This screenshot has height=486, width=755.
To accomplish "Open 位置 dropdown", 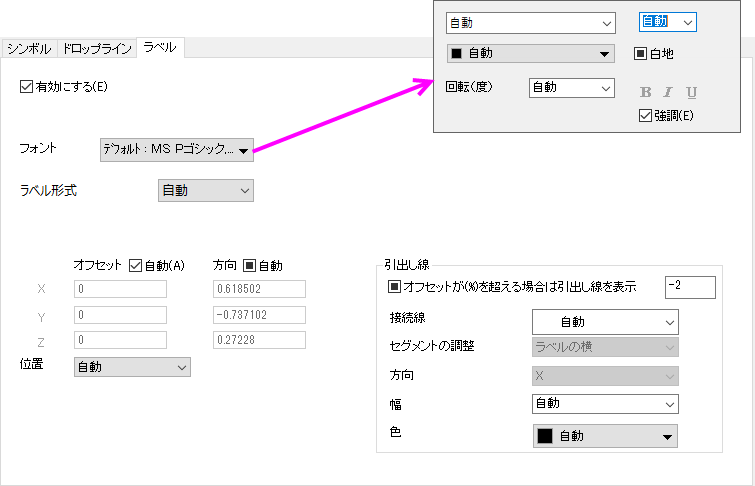I will click(132, 367).
